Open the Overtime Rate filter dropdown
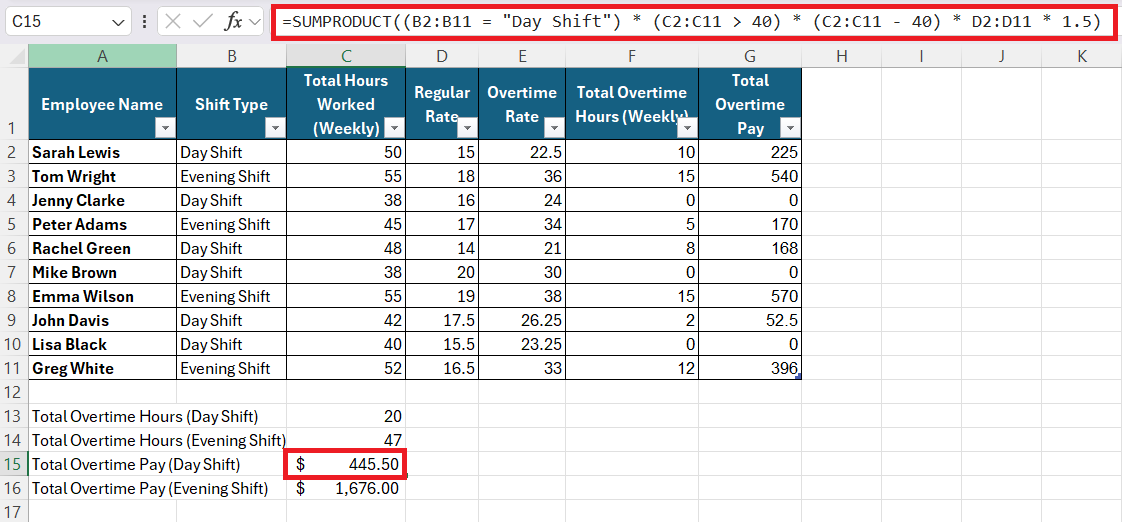 [555, 127]
